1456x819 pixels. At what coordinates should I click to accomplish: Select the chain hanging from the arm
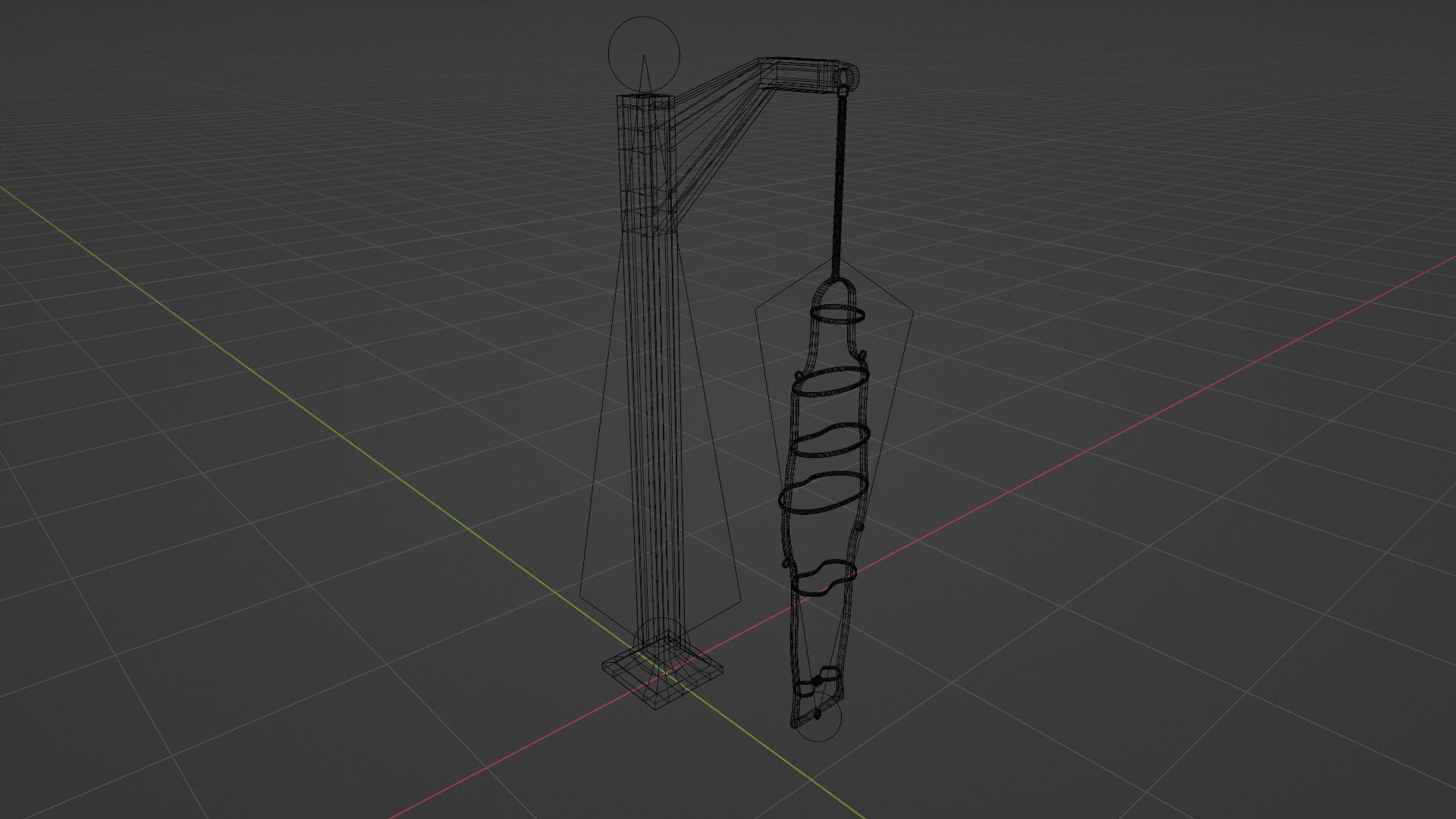[x=840, y=182]
